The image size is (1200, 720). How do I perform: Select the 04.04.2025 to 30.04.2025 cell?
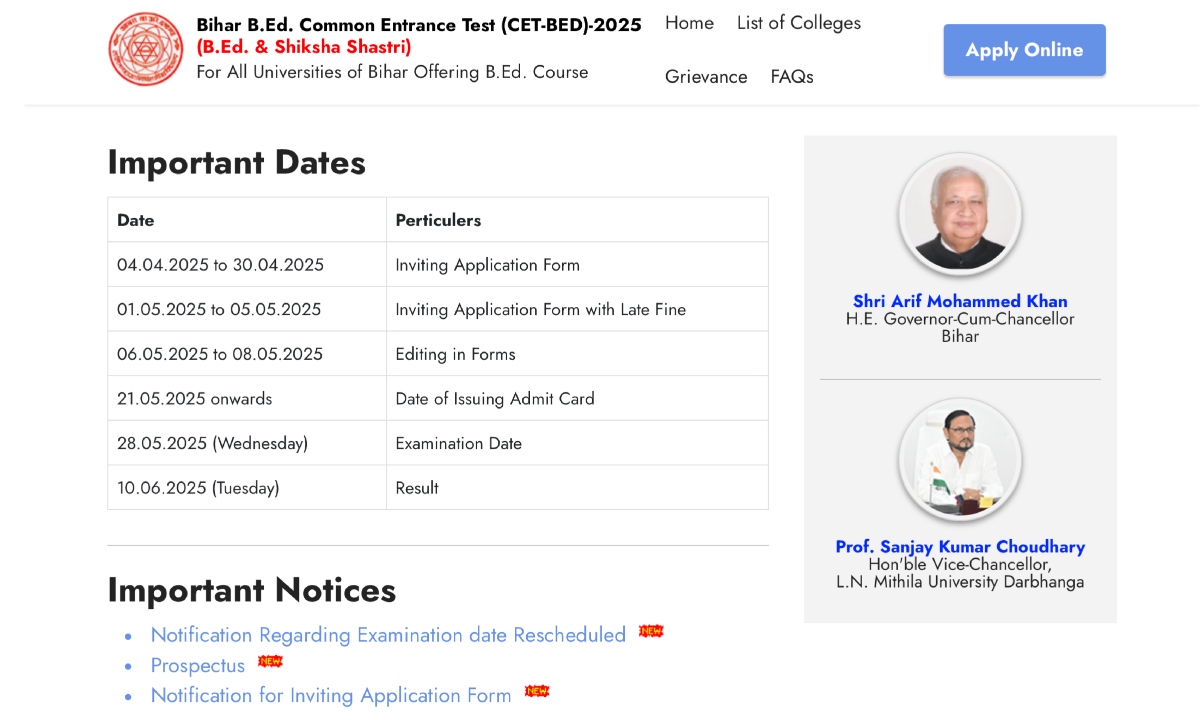coord(247,265)
